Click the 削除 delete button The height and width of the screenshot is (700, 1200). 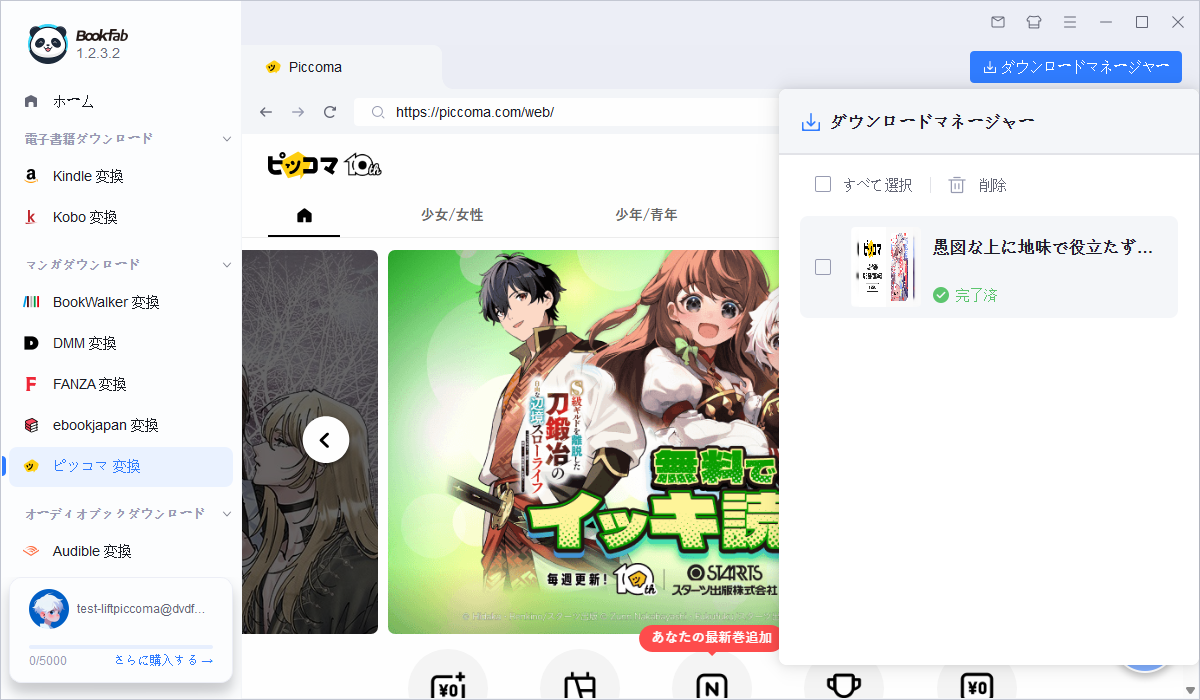[978, 185]
